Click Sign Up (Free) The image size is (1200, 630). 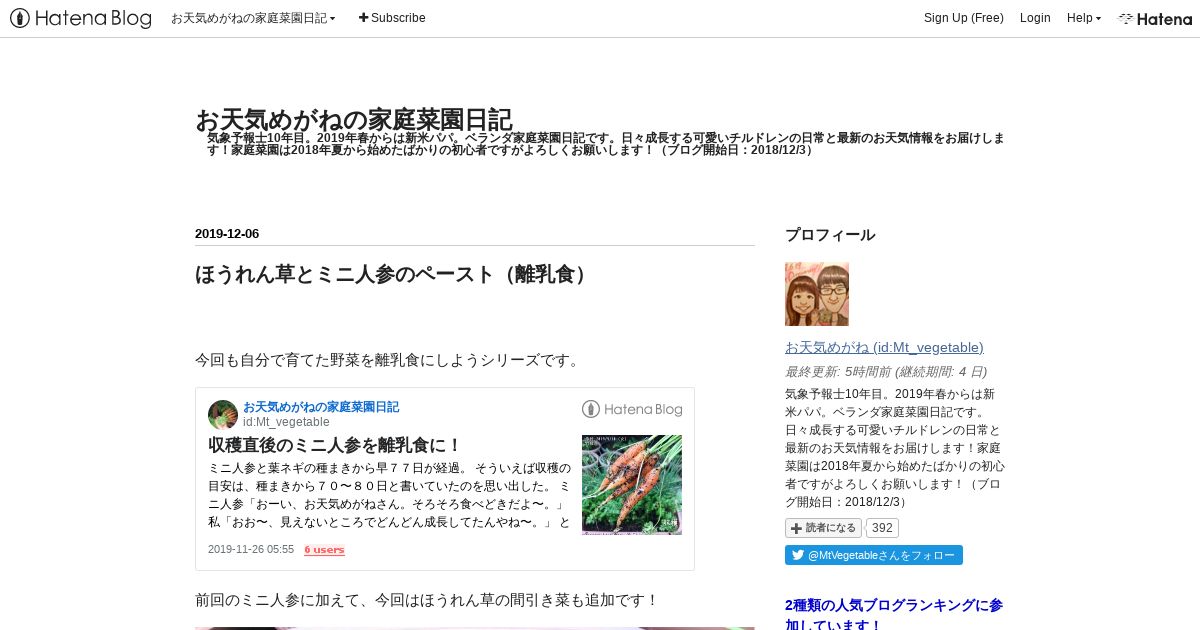[964, 18]
